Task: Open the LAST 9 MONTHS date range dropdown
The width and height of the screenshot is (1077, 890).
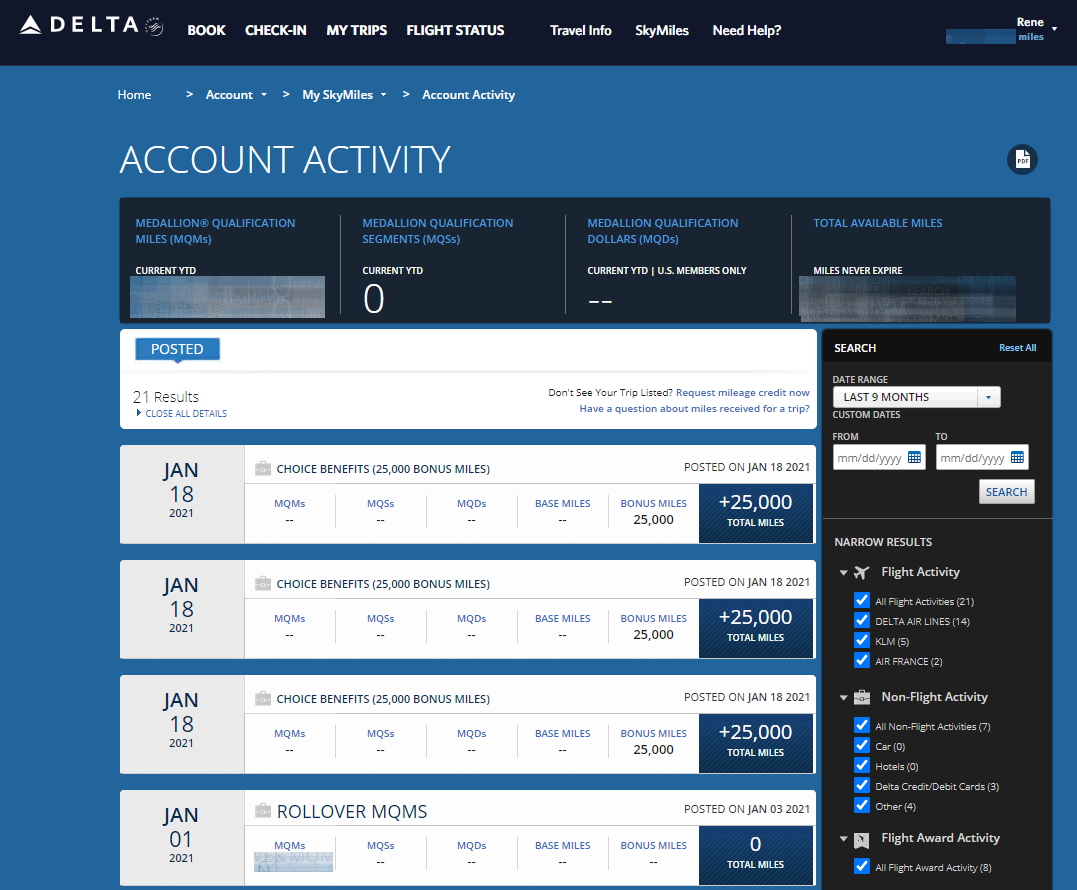Action: pyautogui.click(x=987, y=397)
